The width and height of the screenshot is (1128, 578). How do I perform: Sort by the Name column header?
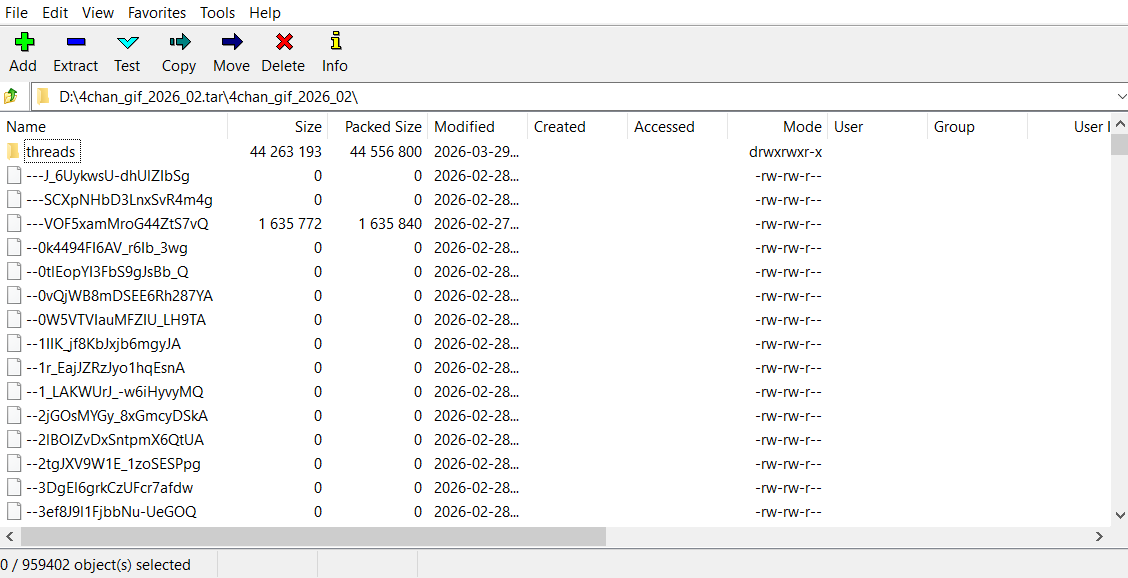[x=114, y=127]
